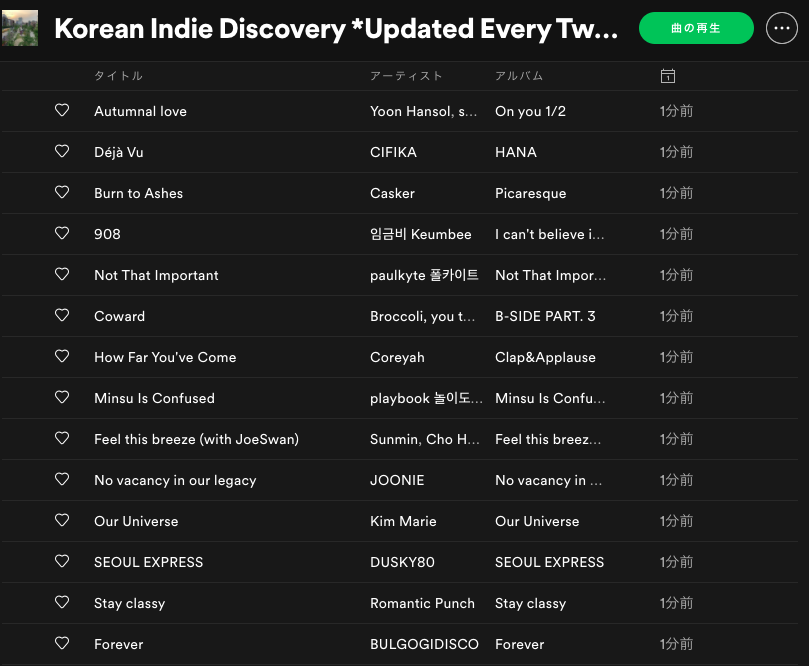Sort by the タイトル column header
This screenshot has height=666, width=809.
[118, 76]
